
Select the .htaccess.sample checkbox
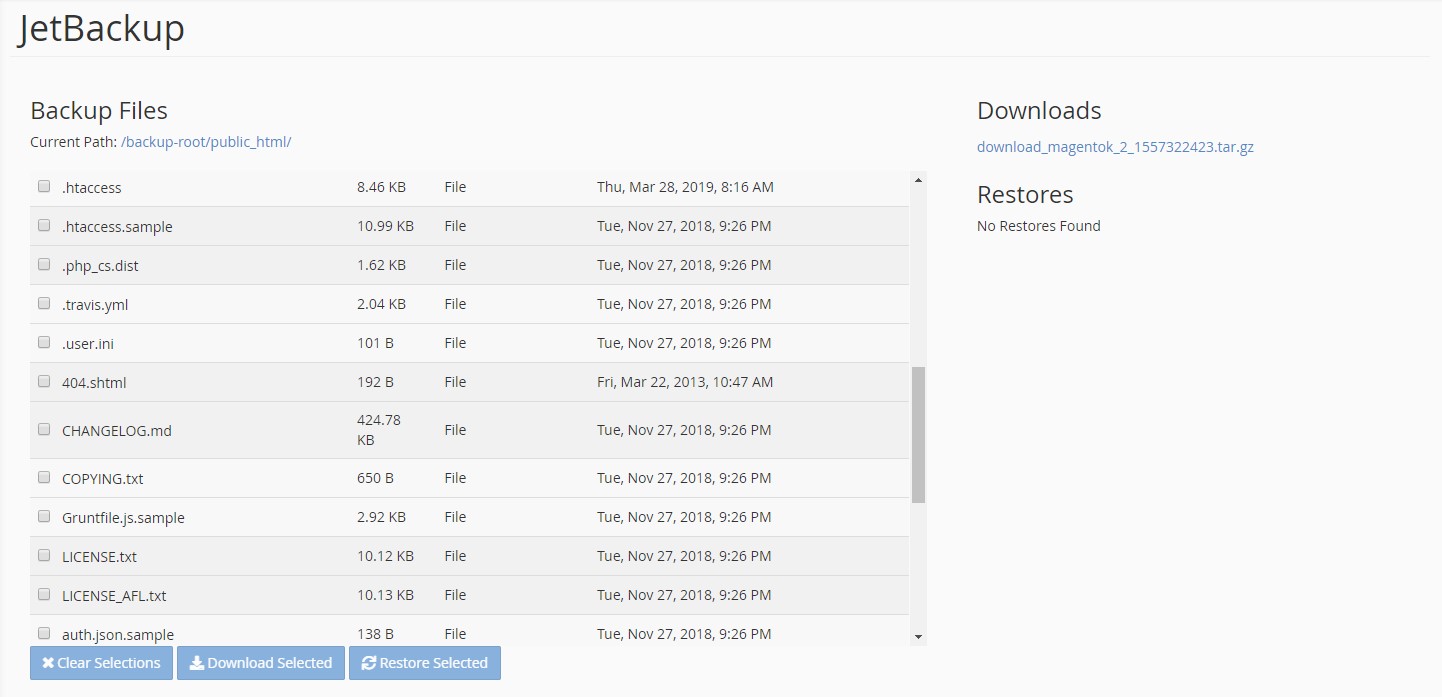[x=44, y=225]
